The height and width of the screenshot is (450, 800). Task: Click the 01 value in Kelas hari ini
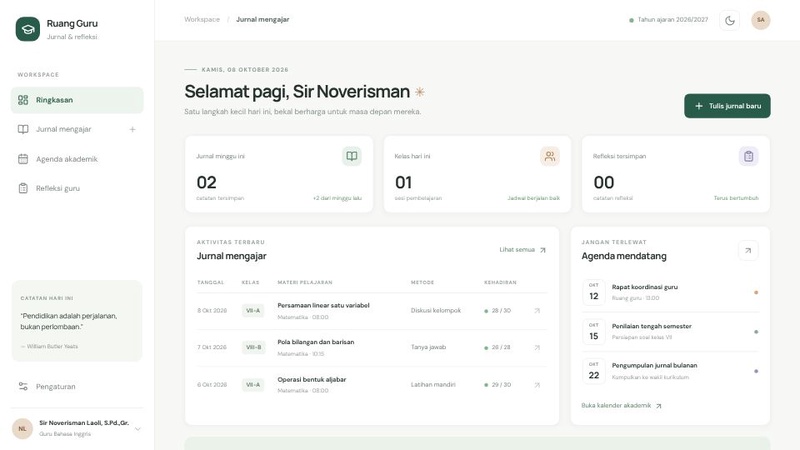coord(403,182)
